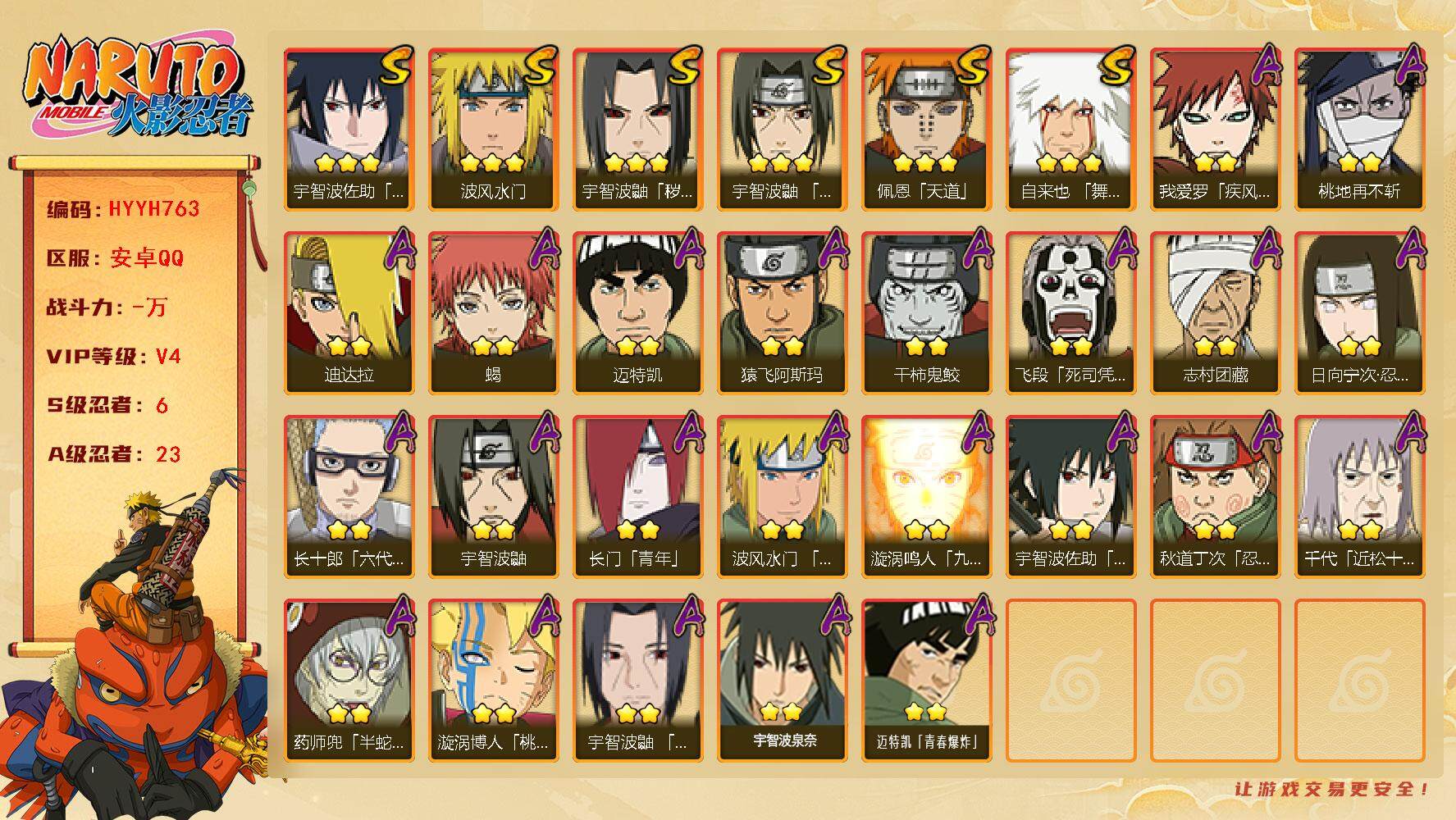Select the 长门「青年」 card
The width and height of the screenshot is (1456, 820).
coord(637,496)
